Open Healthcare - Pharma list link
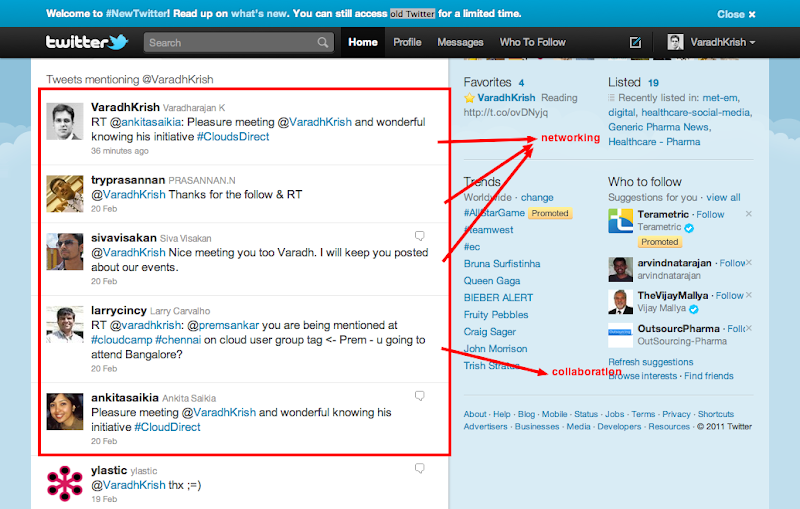The image size is (800, 509). 654,142
